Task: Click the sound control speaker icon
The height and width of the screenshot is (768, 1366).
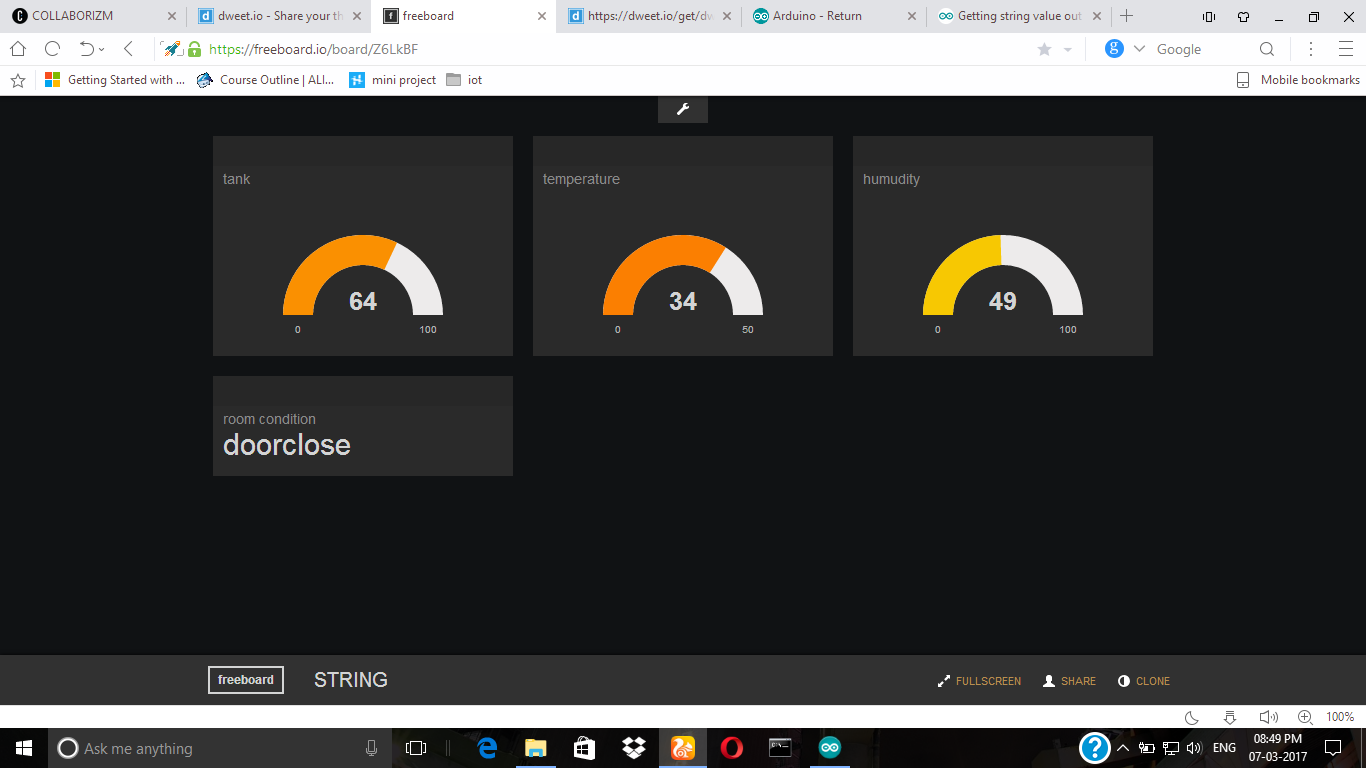Action: (1267, 716)
